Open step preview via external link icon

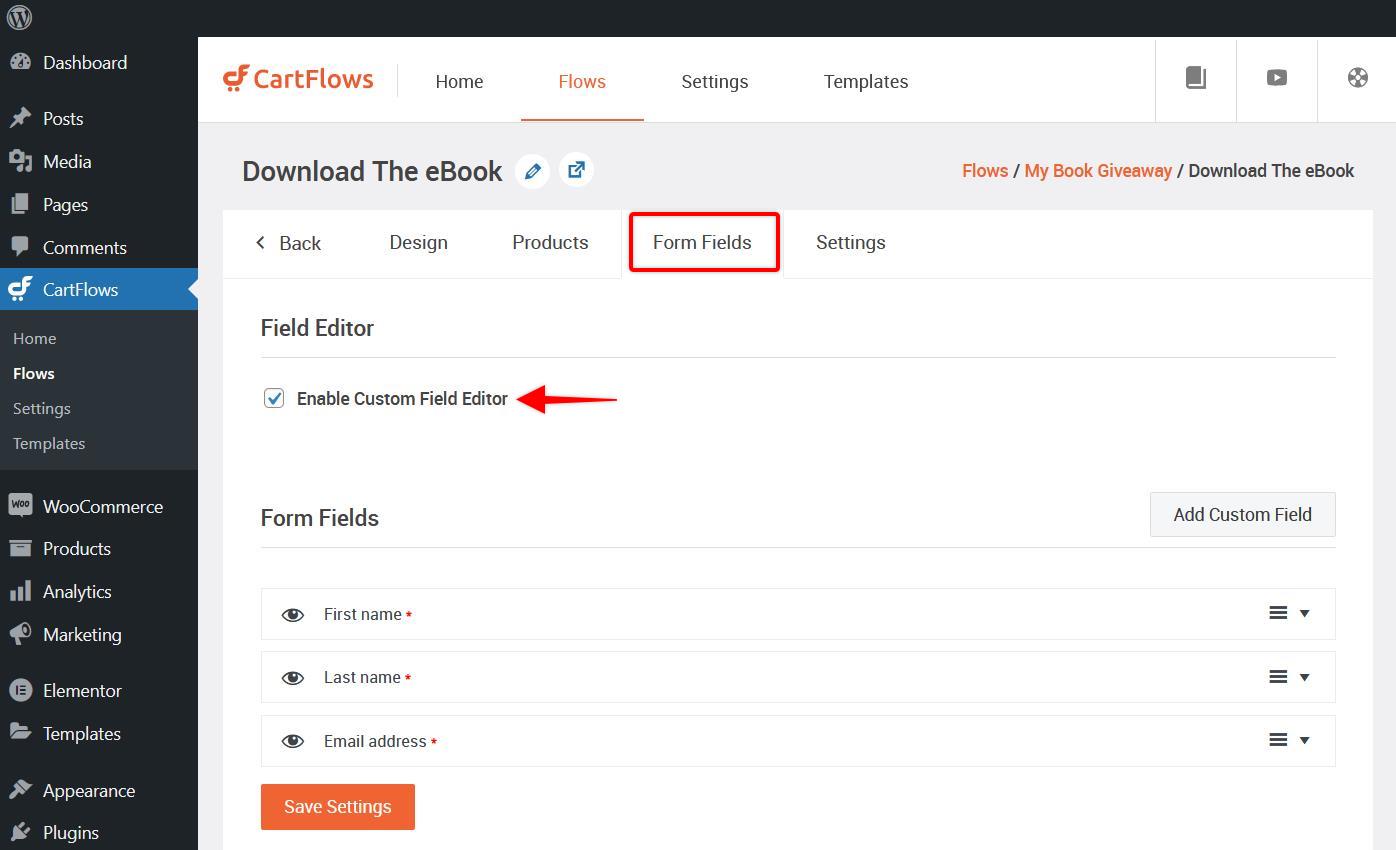point(576,170)
